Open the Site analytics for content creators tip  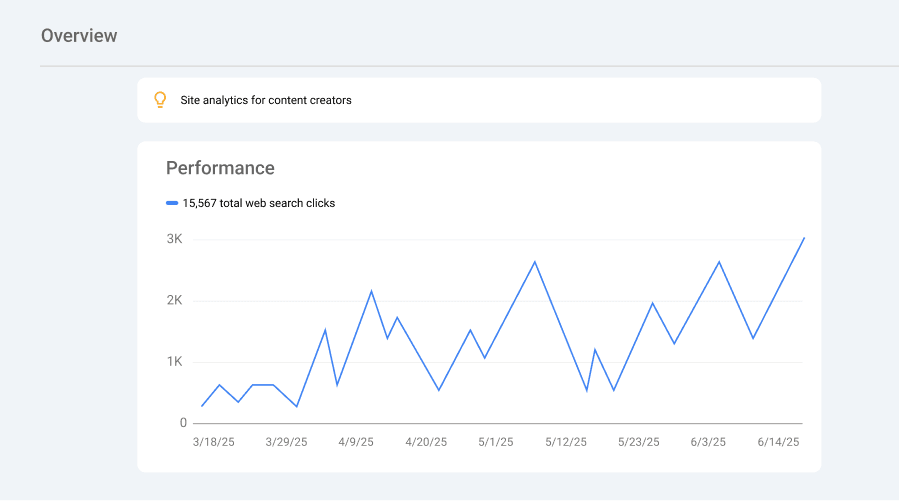[x=265, y=100]
